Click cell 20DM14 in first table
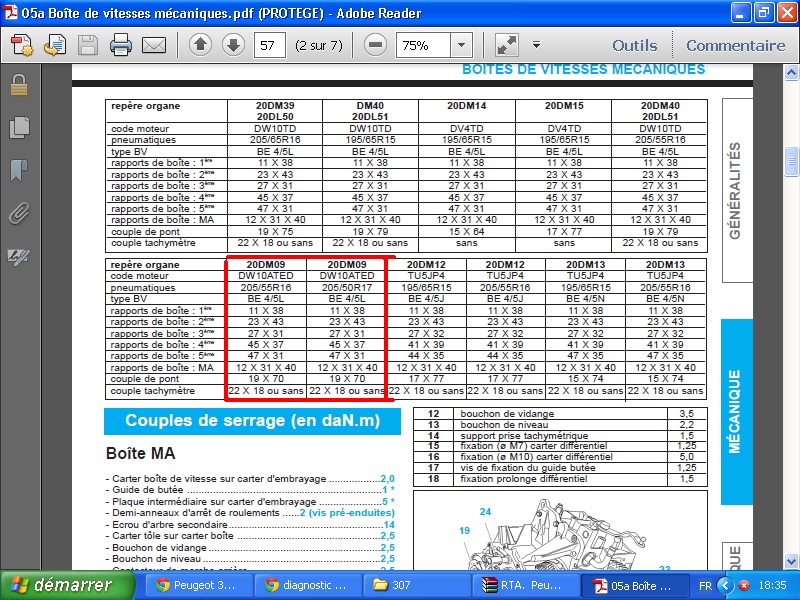The image size is (800, 600). pos(466,111)
